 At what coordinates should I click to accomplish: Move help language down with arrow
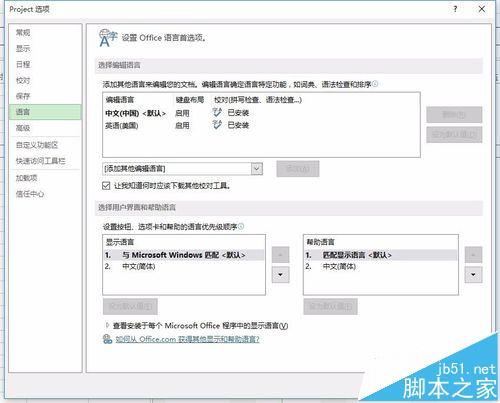473,275
